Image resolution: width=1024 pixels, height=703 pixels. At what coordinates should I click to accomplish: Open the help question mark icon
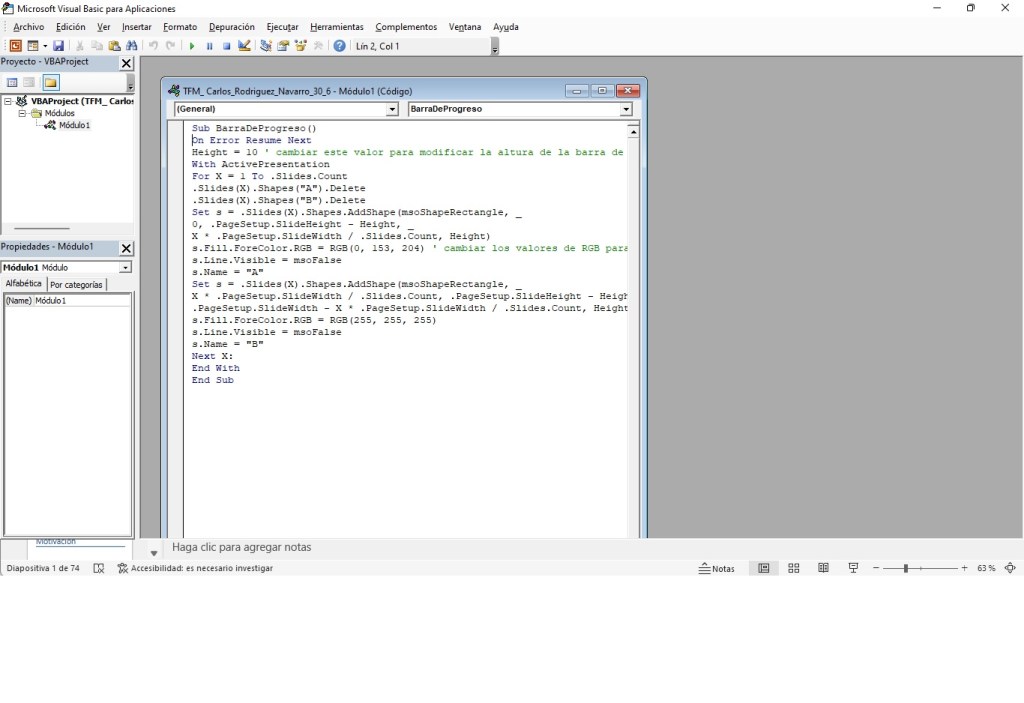[x=340, y=46]
